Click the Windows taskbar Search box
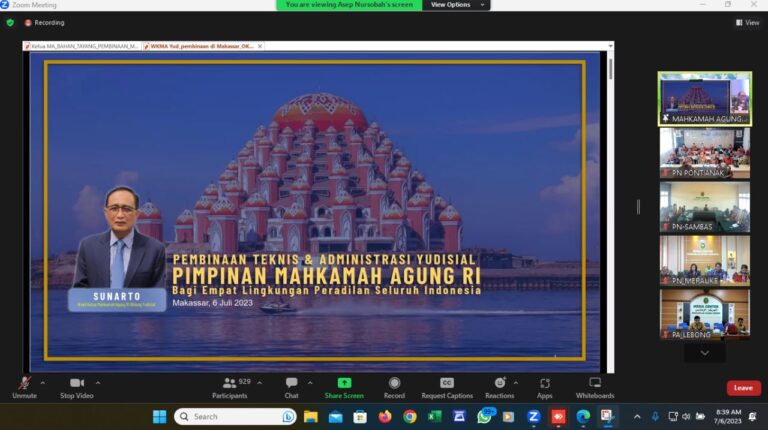The width and height of the screenshot is (768, 430). (x=235, y=416)
